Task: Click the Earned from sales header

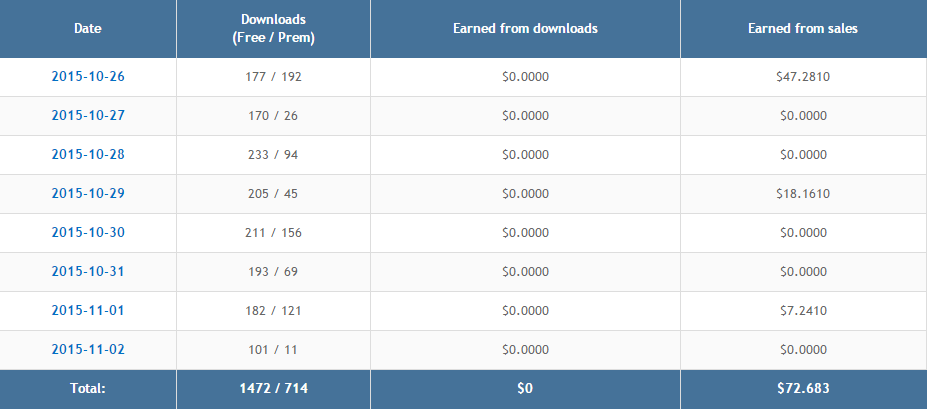Action: coord(803,28)
